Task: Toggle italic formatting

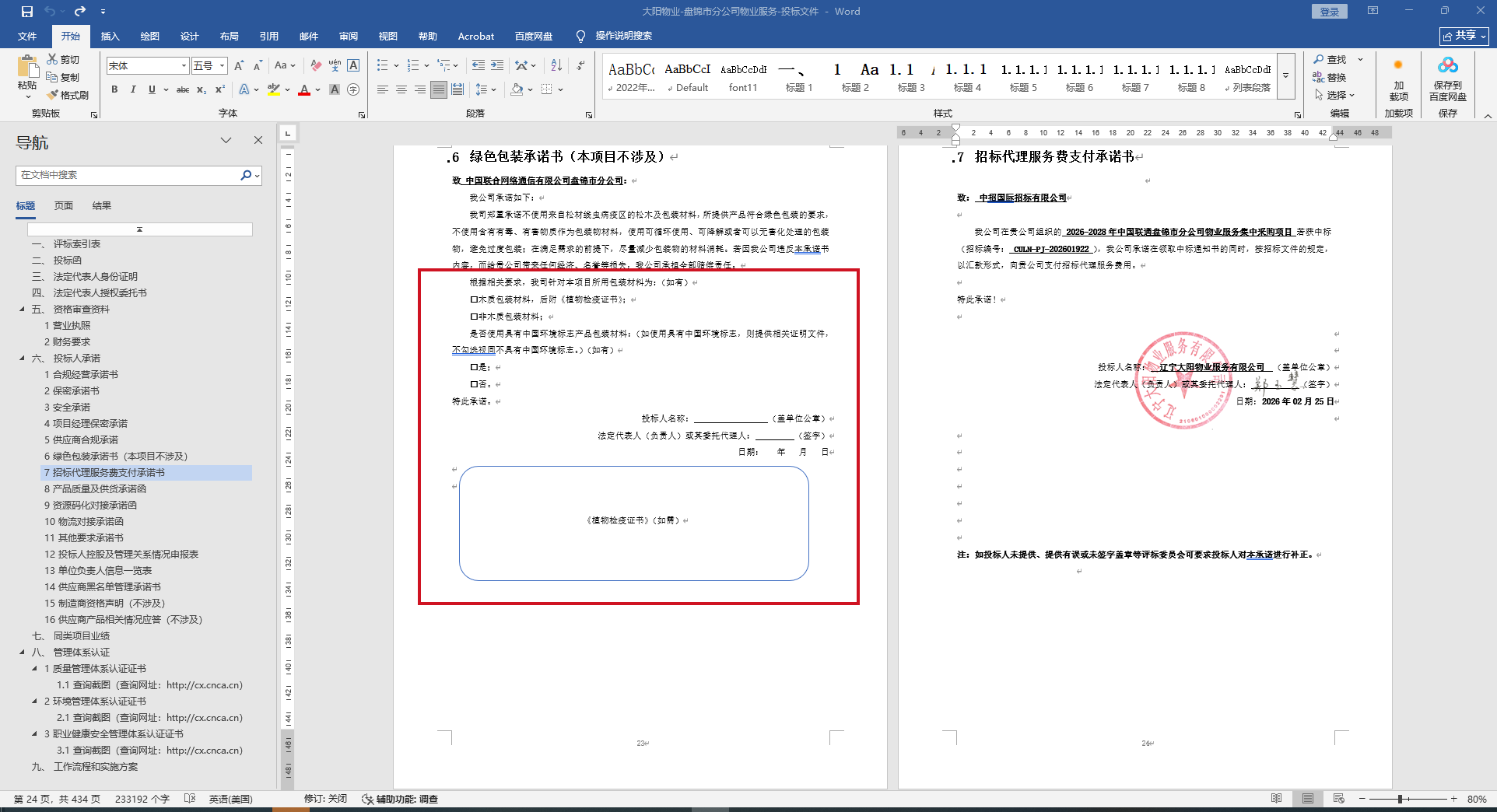Action: 133,89
